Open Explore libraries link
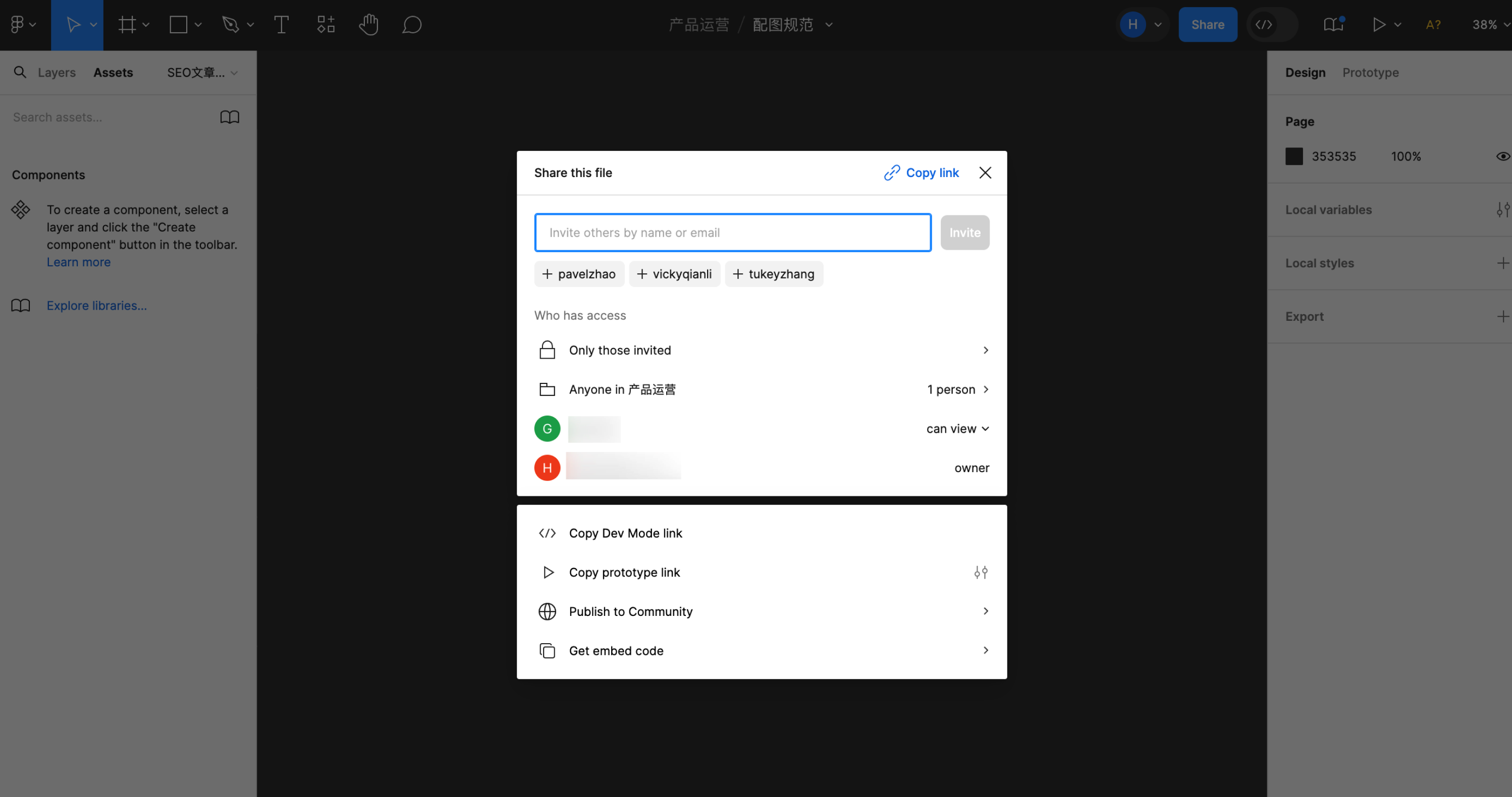Image resolution: width=1512 pixels, height=797 pixels. tap(97, 306)
